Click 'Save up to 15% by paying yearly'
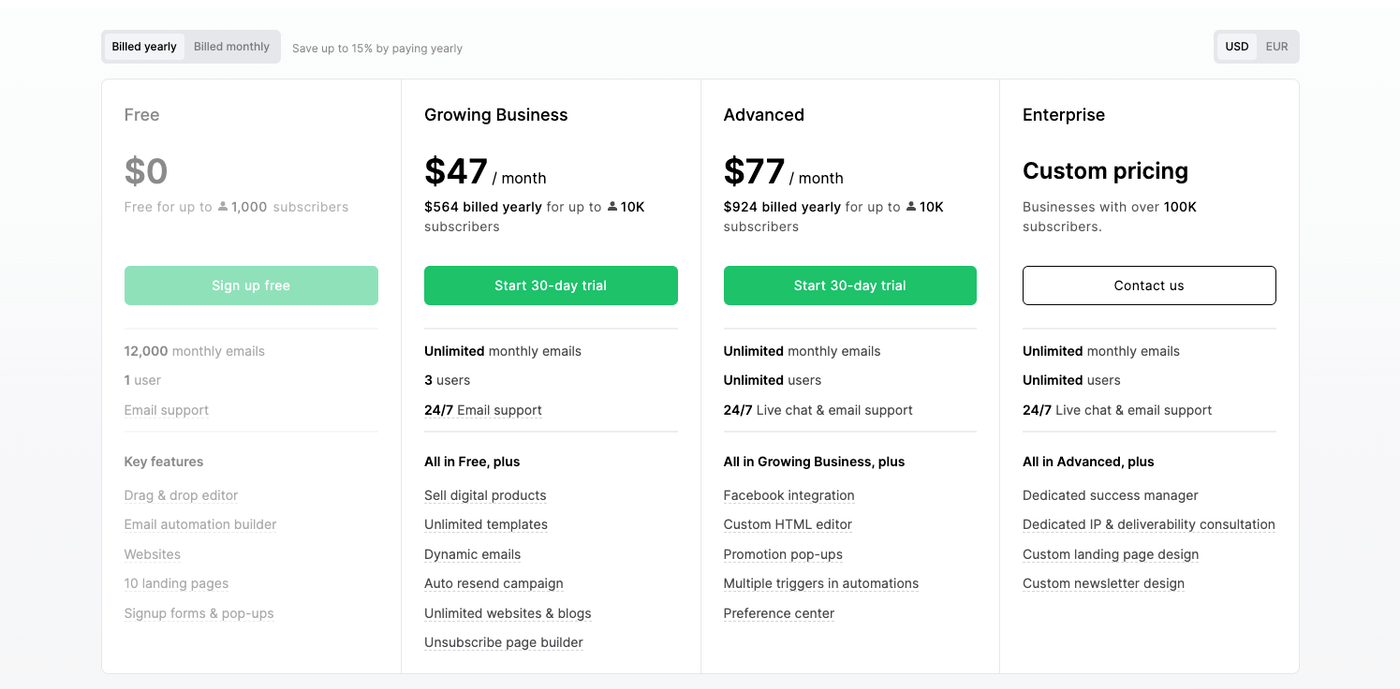The width and height of the screenshot is (1400, 689). (x=377, y=48)
